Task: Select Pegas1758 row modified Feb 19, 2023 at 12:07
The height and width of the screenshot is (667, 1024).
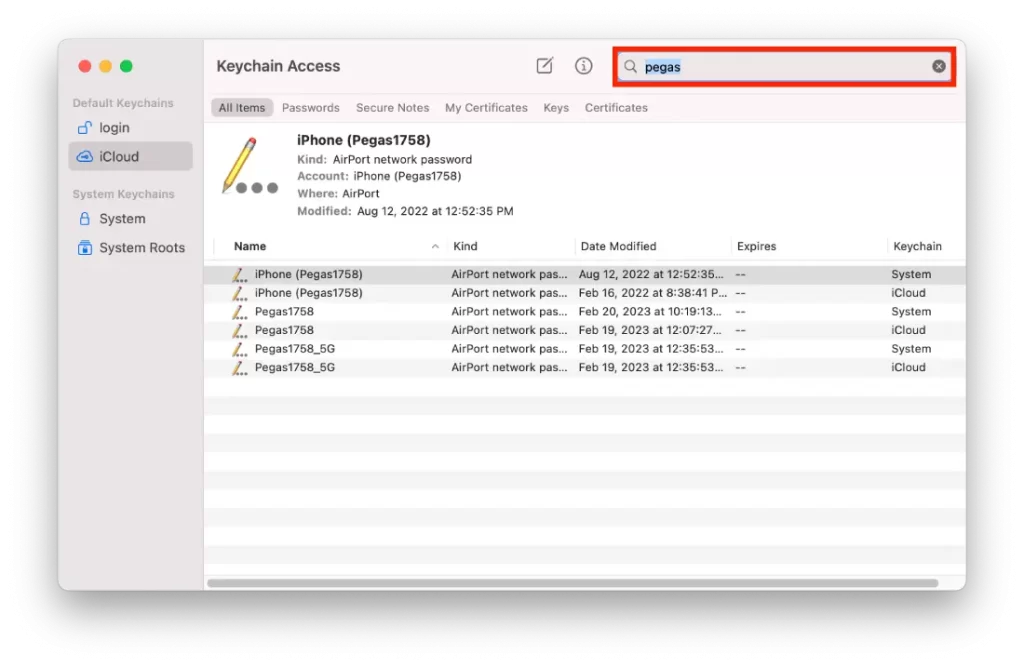Action: point(584,331)
